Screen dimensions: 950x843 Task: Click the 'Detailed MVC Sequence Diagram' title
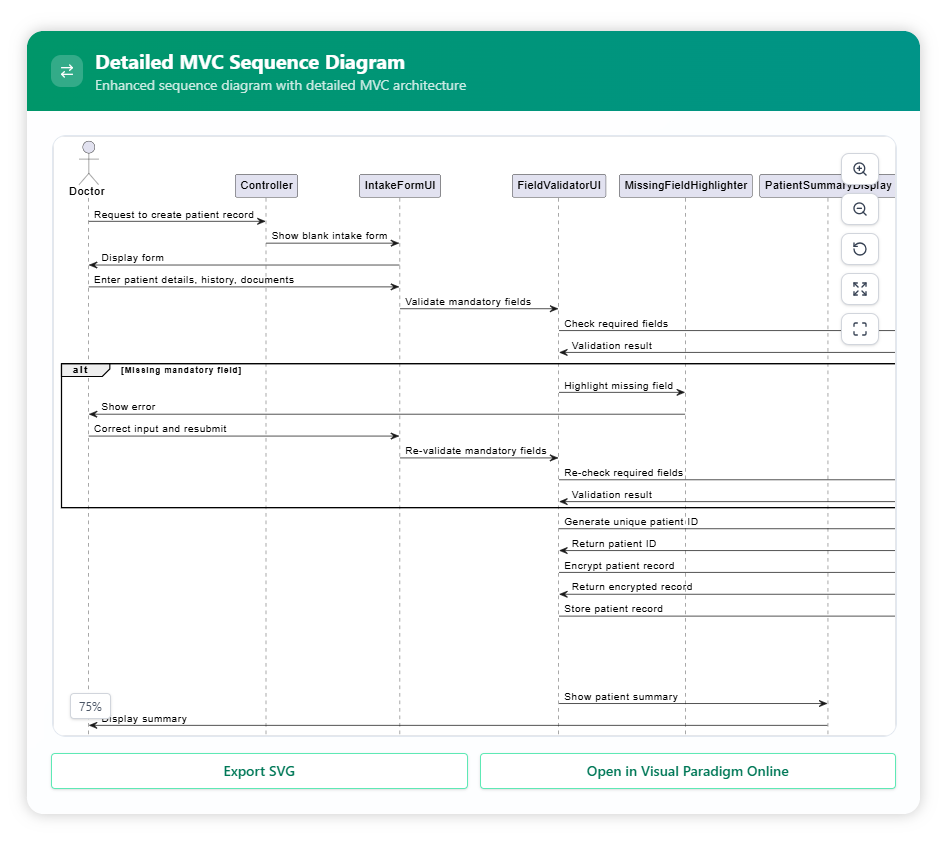point(250,63)
